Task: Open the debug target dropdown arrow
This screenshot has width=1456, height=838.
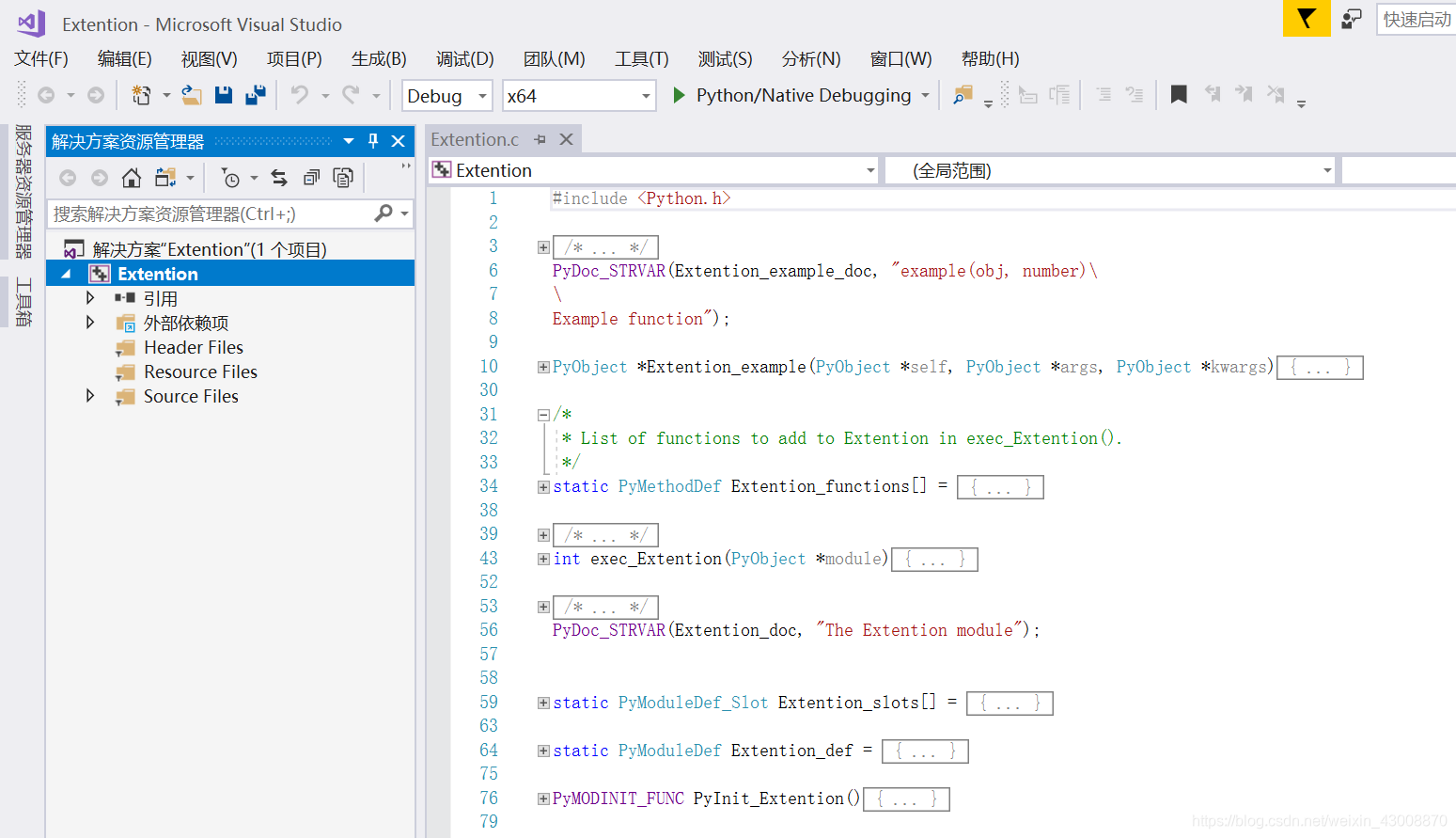Action: (x=925, y=95)
